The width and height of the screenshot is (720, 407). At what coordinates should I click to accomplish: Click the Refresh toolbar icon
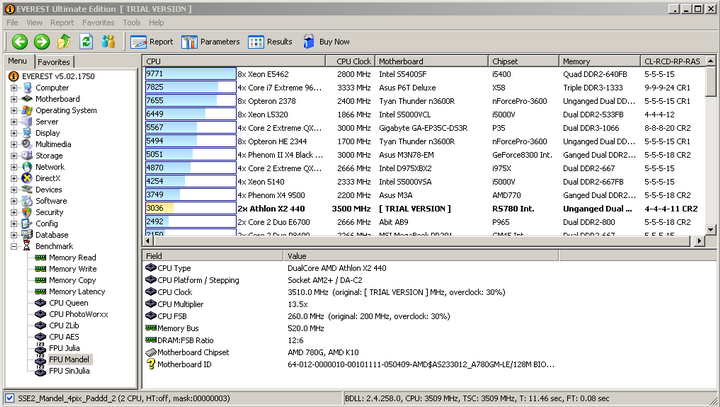point(86,42)
